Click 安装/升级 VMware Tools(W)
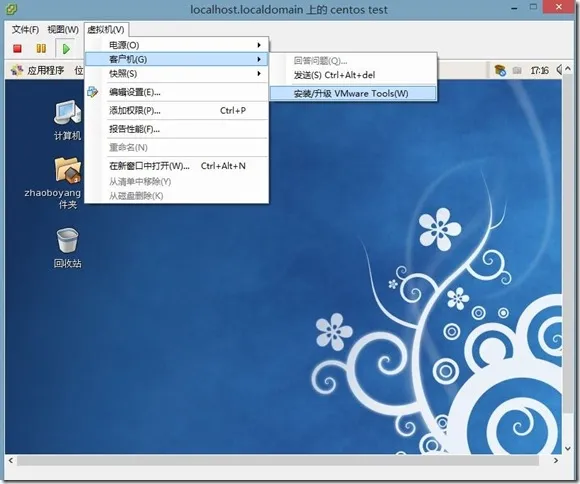This screenshot has width=580, height=484. click(353, 93)
